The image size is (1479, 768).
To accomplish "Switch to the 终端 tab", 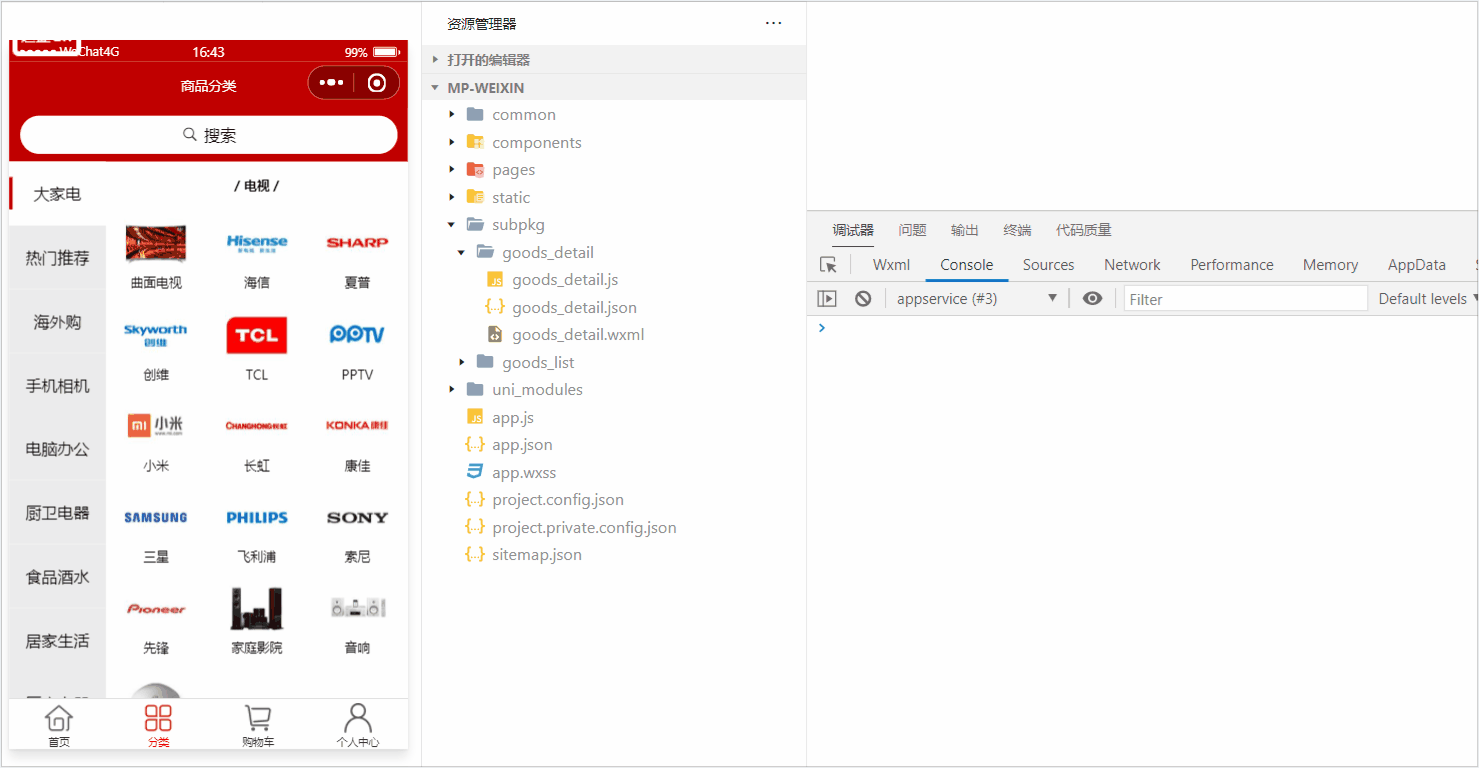I will coord(1017,230).
